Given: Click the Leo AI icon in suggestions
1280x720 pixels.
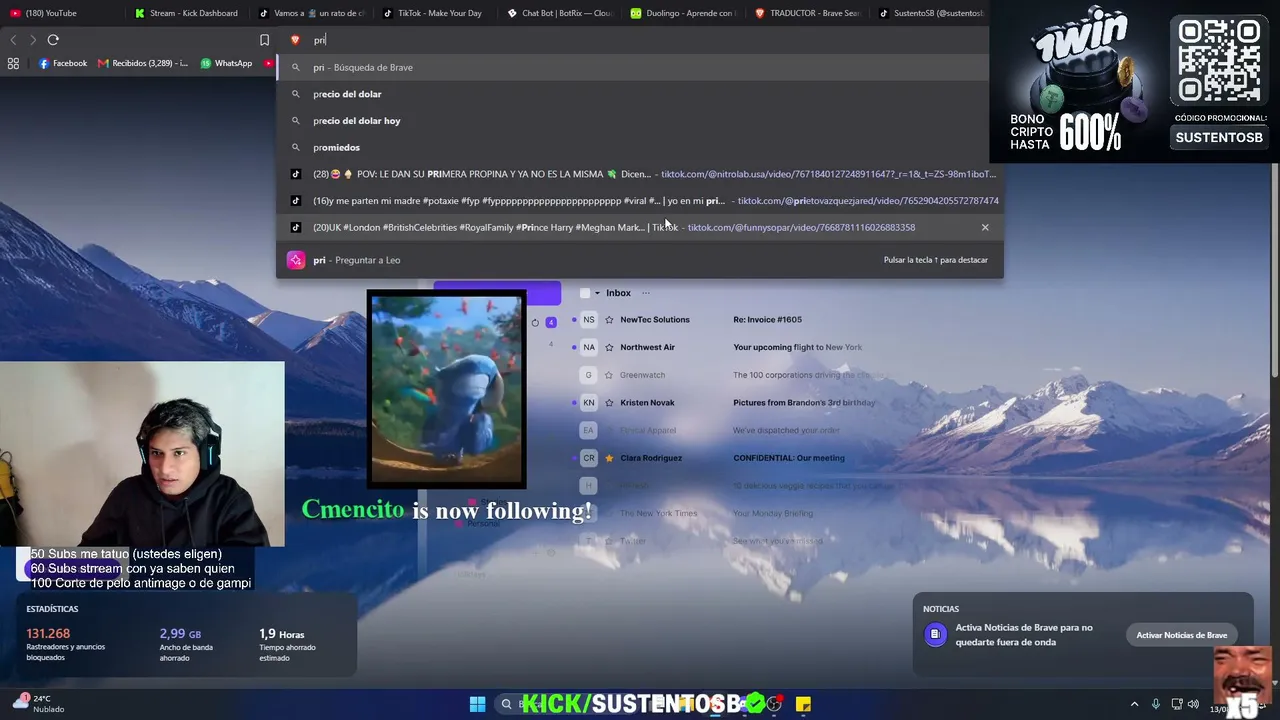Looking at the screenshot, I should coord(295,260).
